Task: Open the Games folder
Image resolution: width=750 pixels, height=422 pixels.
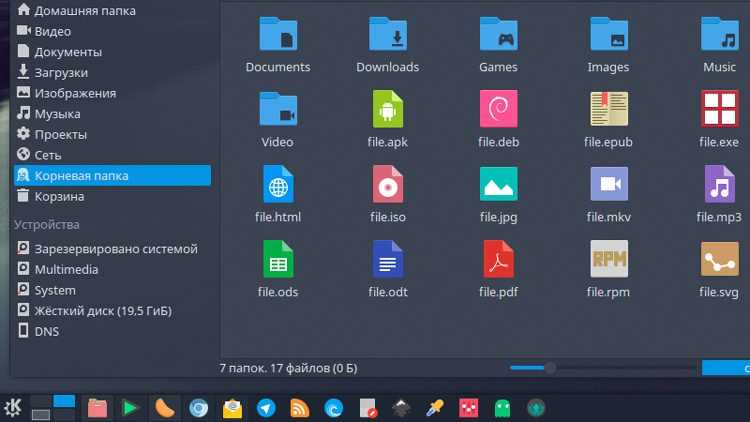Action: point(498,34)
